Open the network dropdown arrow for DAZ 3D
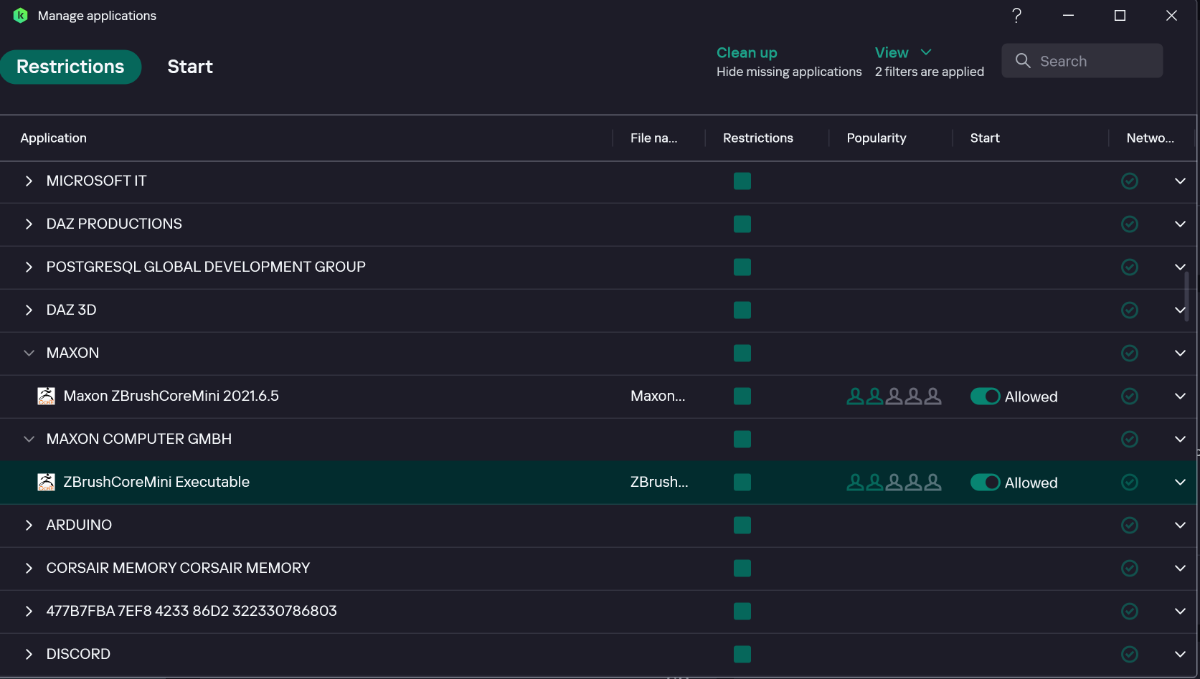1200x679 pixels. (1180, 310)
